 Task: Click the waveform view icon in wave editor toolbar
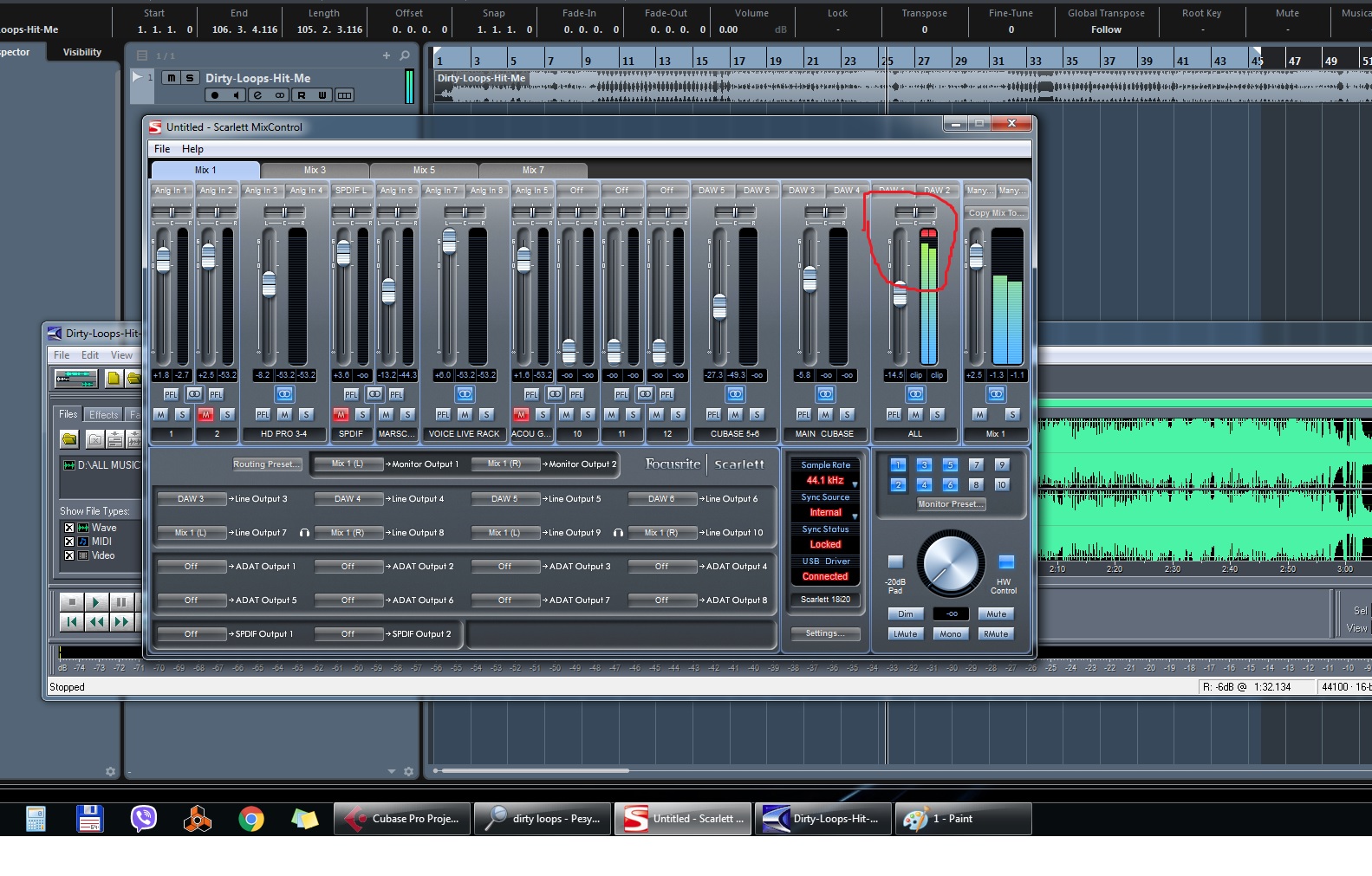pyautogui.click(x=76, y=378)
